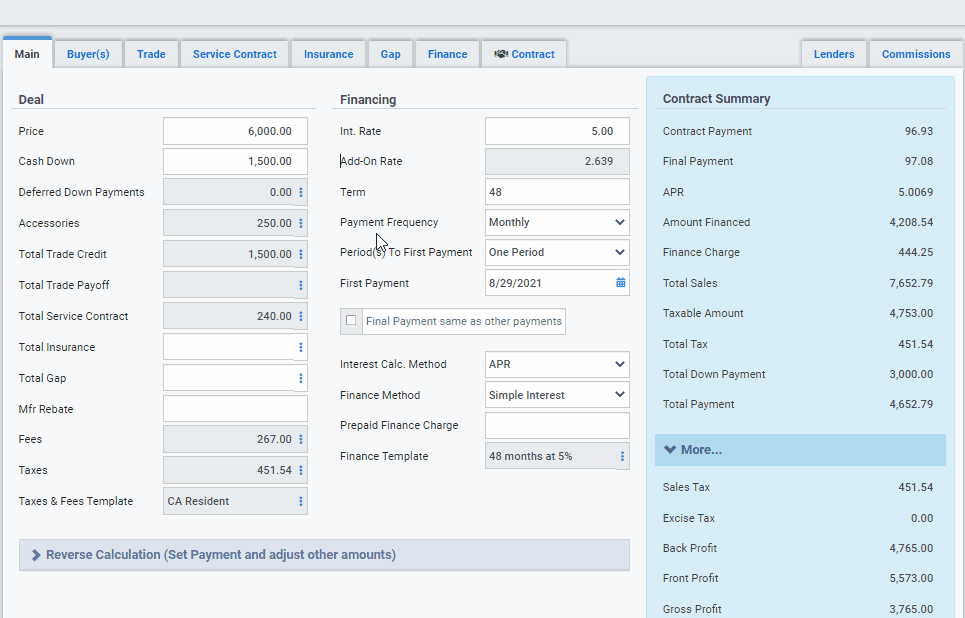
Task: Open the Total Insurance breakdown icon
Action: pyautogui.click(x=300, y=346)
